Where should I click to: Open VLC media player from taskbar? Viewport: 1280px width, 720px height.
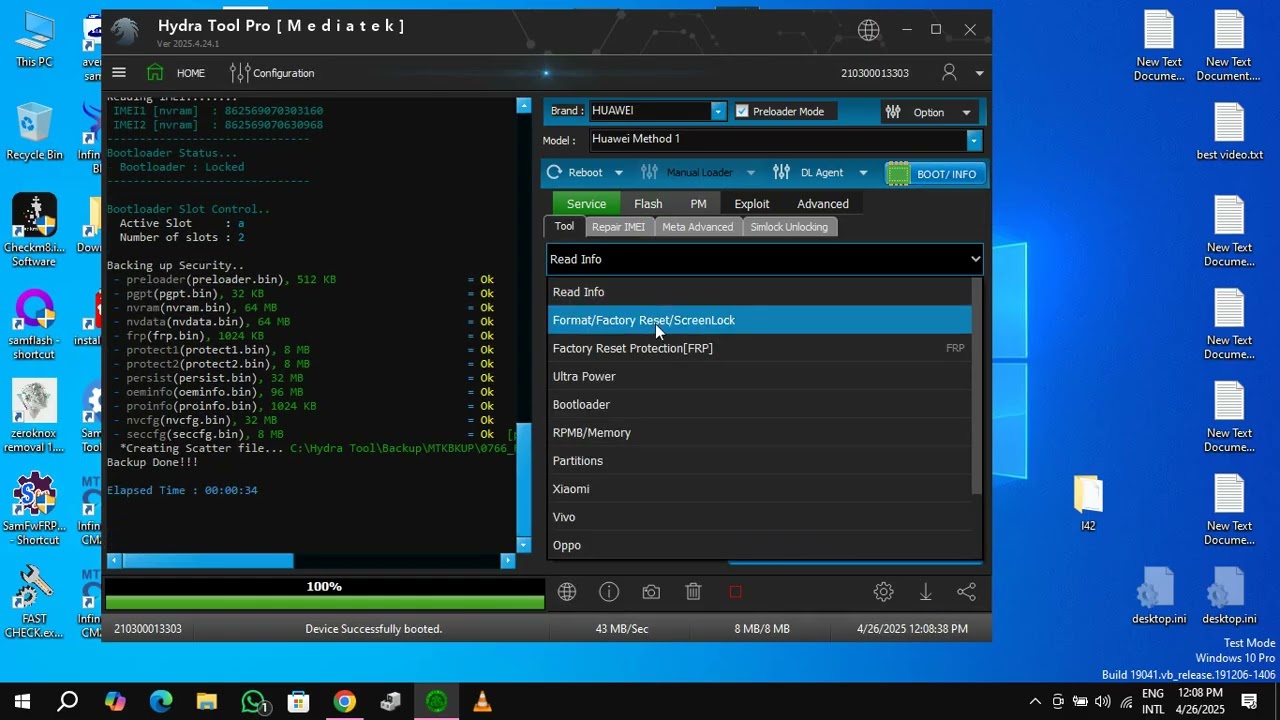click(483, 702)
